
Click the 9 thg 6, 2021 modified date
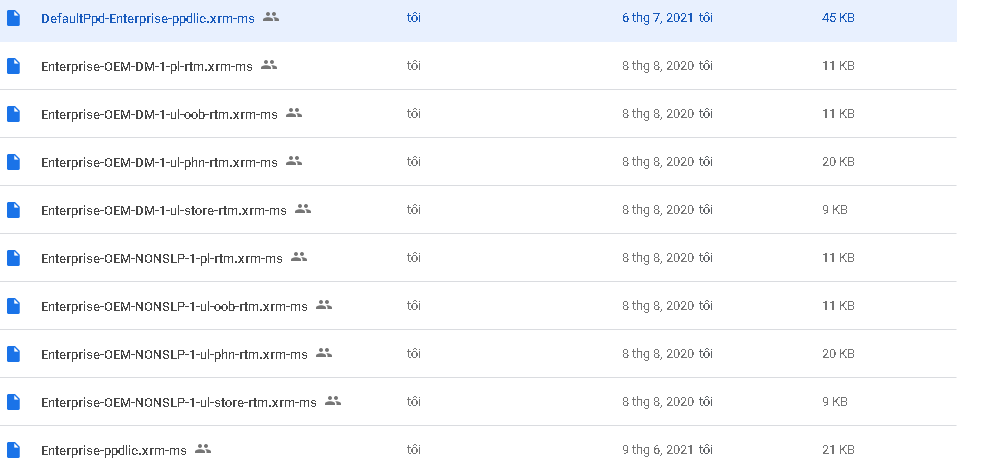tap(657, 450)
